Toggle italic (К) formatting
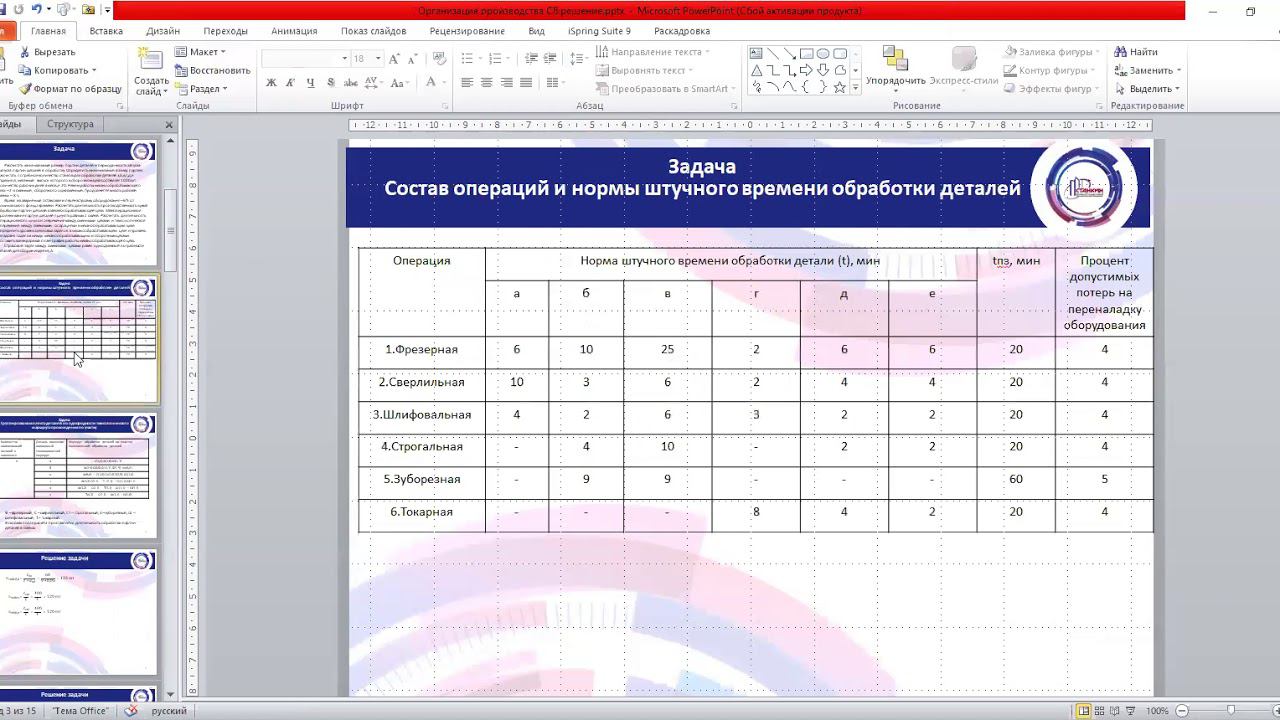The height and width of the screenshot is (720, 1280). coord(291,83)
